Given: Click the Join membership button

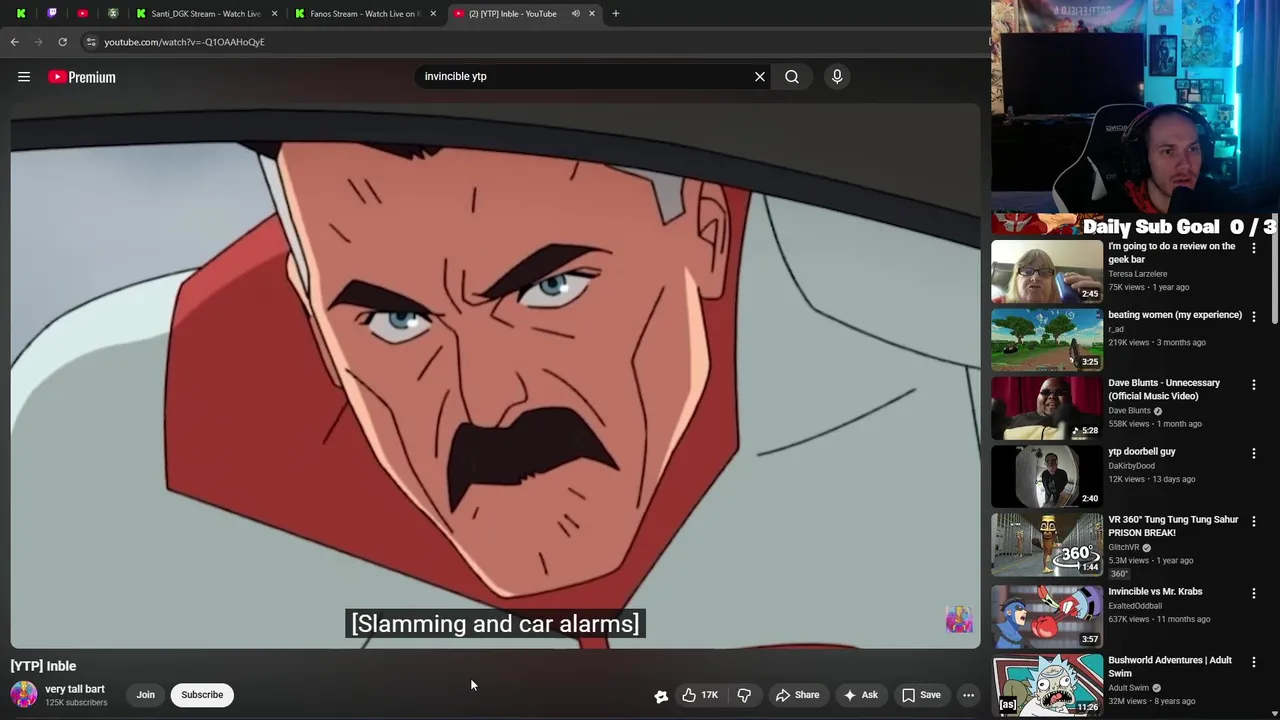Looking at the screenshot, I should [x=146, y=695].
